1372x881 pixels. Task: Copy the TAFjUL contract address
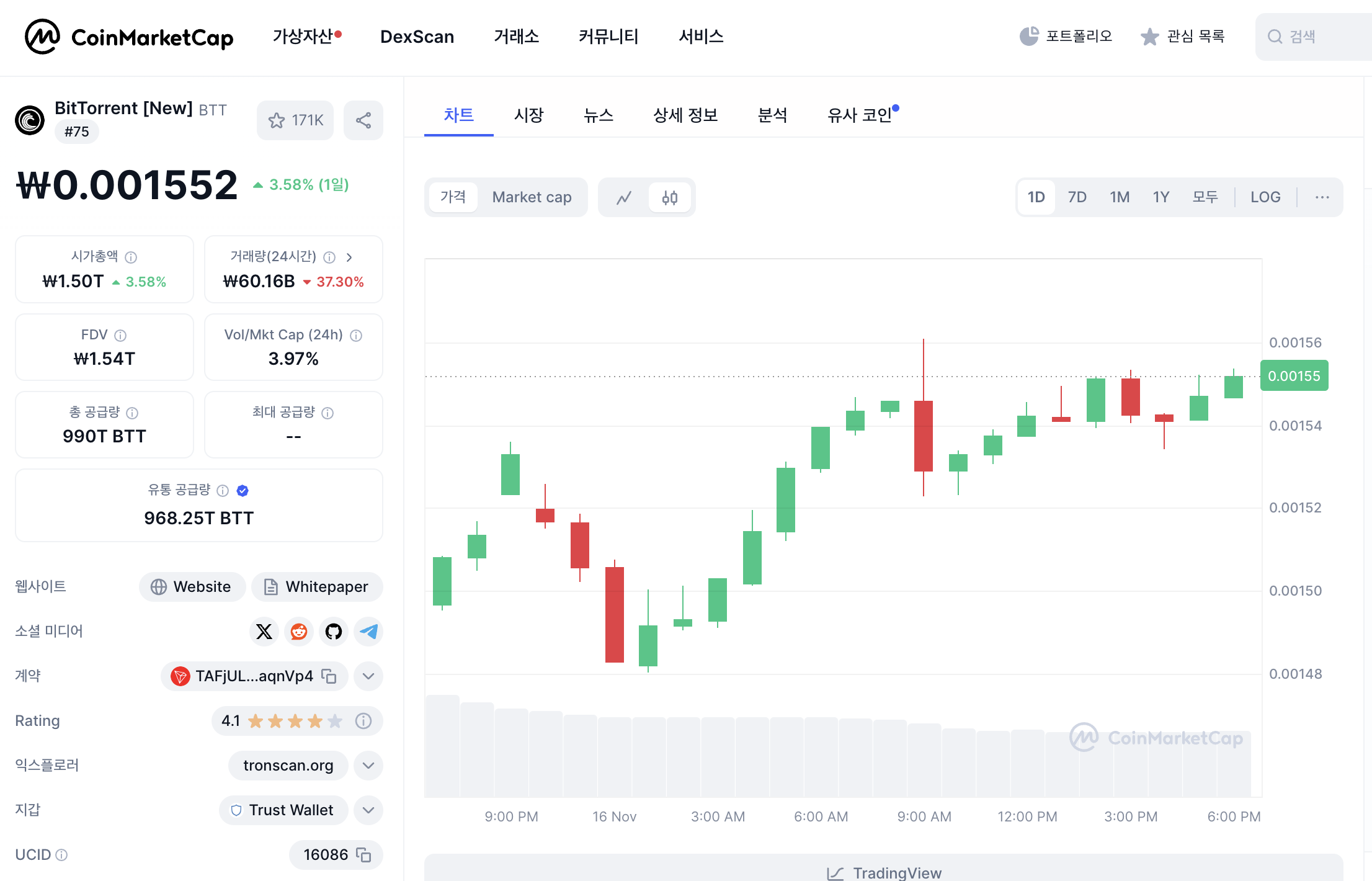(329, 676)
